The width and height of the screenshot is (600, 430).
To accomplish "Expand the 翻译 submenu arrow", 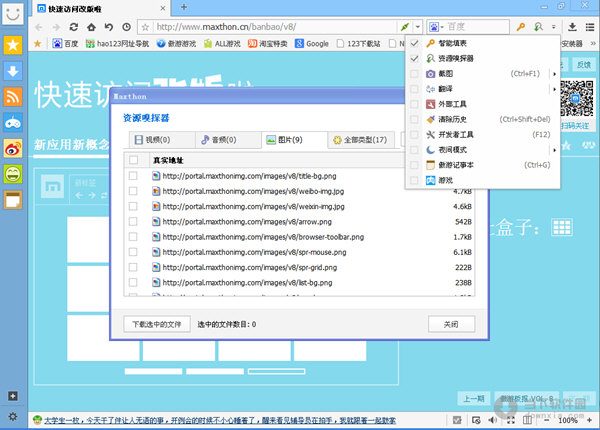I will pos(554,89).
